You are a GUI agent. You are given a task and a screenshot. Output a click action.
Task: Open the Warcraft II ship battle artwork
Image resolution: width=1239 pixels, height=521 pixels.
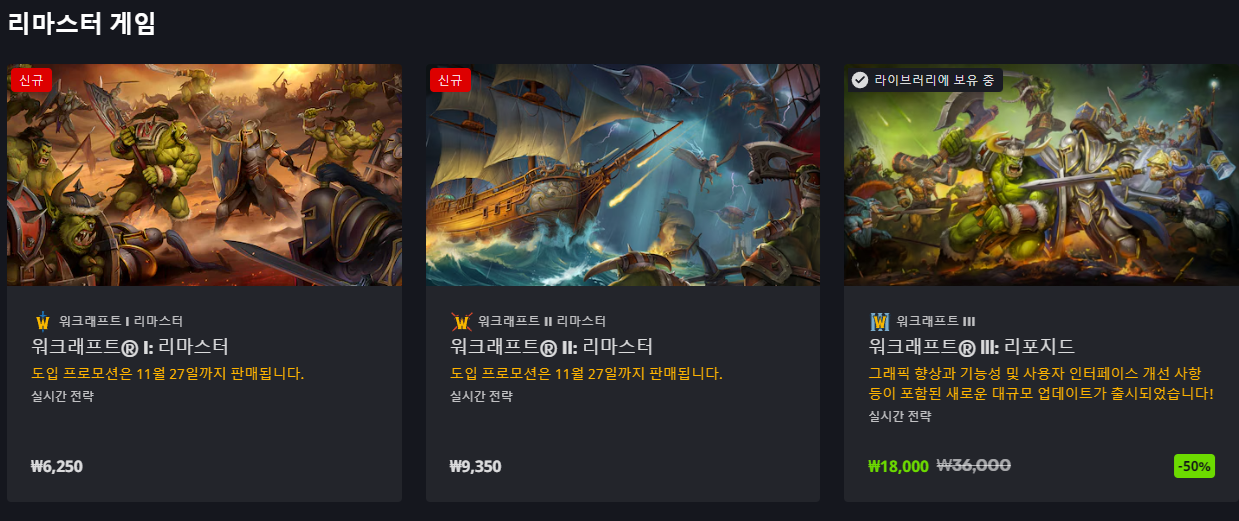623,175
